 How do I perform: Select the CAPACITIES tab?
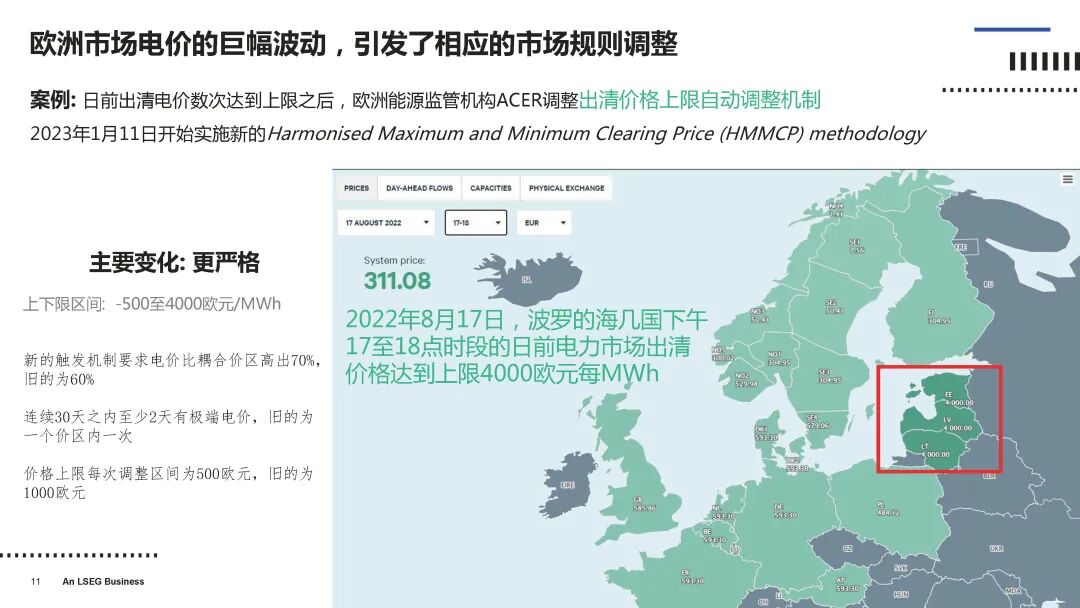click(491, 188)
